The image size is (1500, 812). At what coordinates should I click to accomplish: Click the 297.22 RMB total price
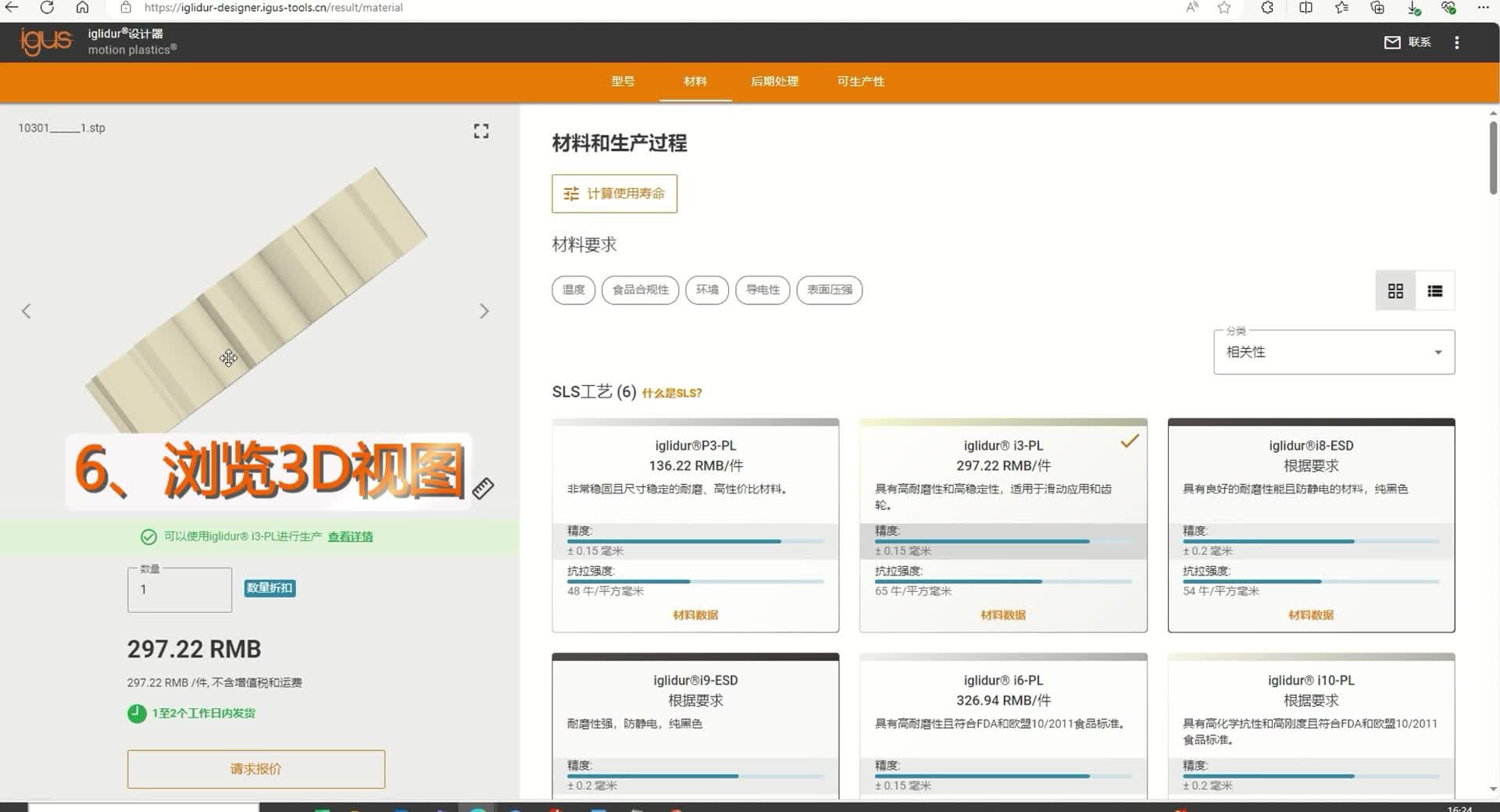pos(195,649)
